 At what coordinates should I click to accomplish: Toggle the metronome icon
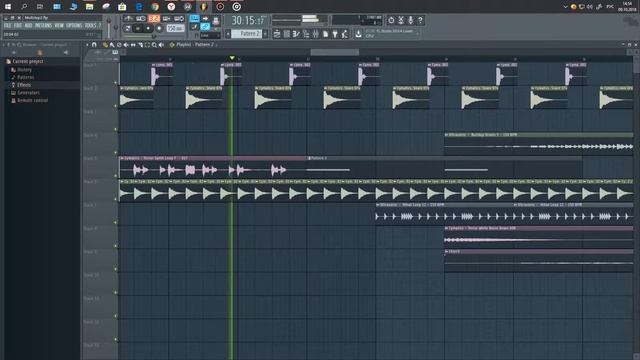point(129,19)
